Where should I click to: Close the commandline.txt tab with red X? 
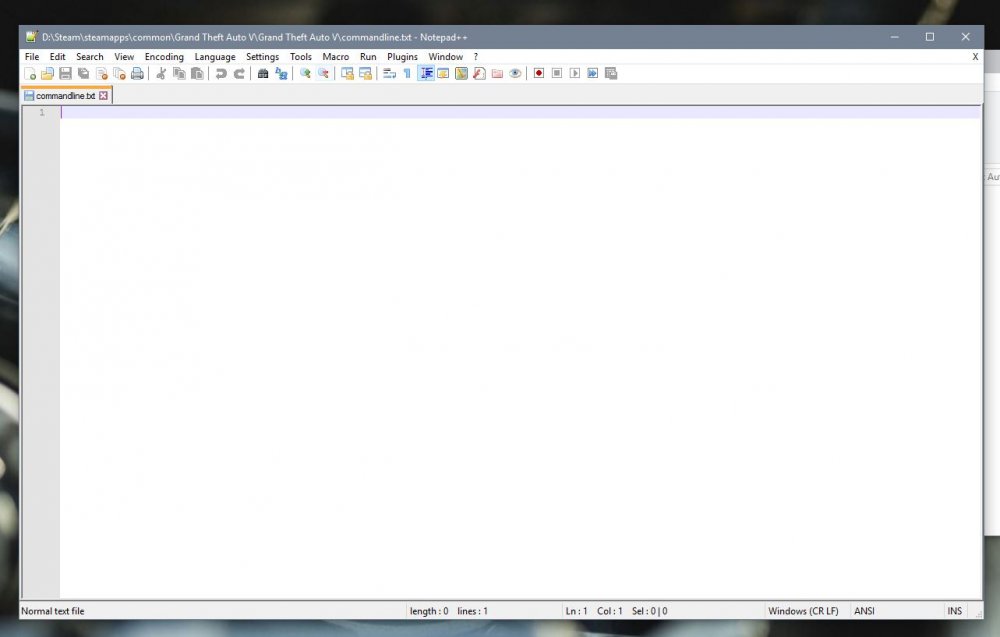[103, 96]
